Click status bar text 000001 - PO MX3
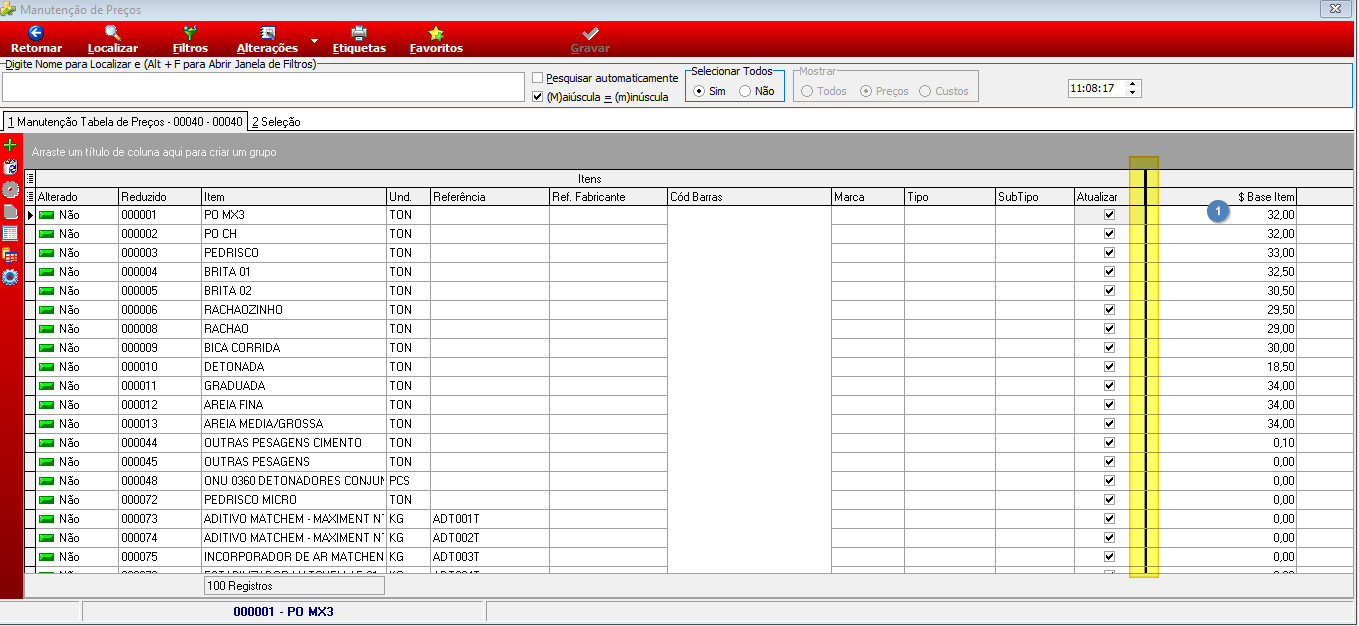1359x626 pixels. coord(283,611)
